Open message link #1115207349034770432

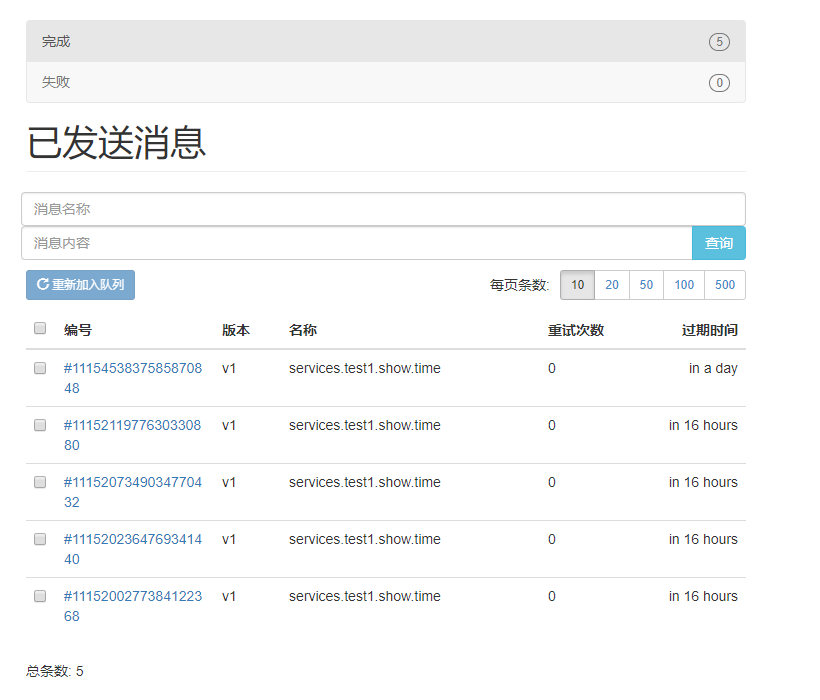pyautogui.click(x=133, y=492)
